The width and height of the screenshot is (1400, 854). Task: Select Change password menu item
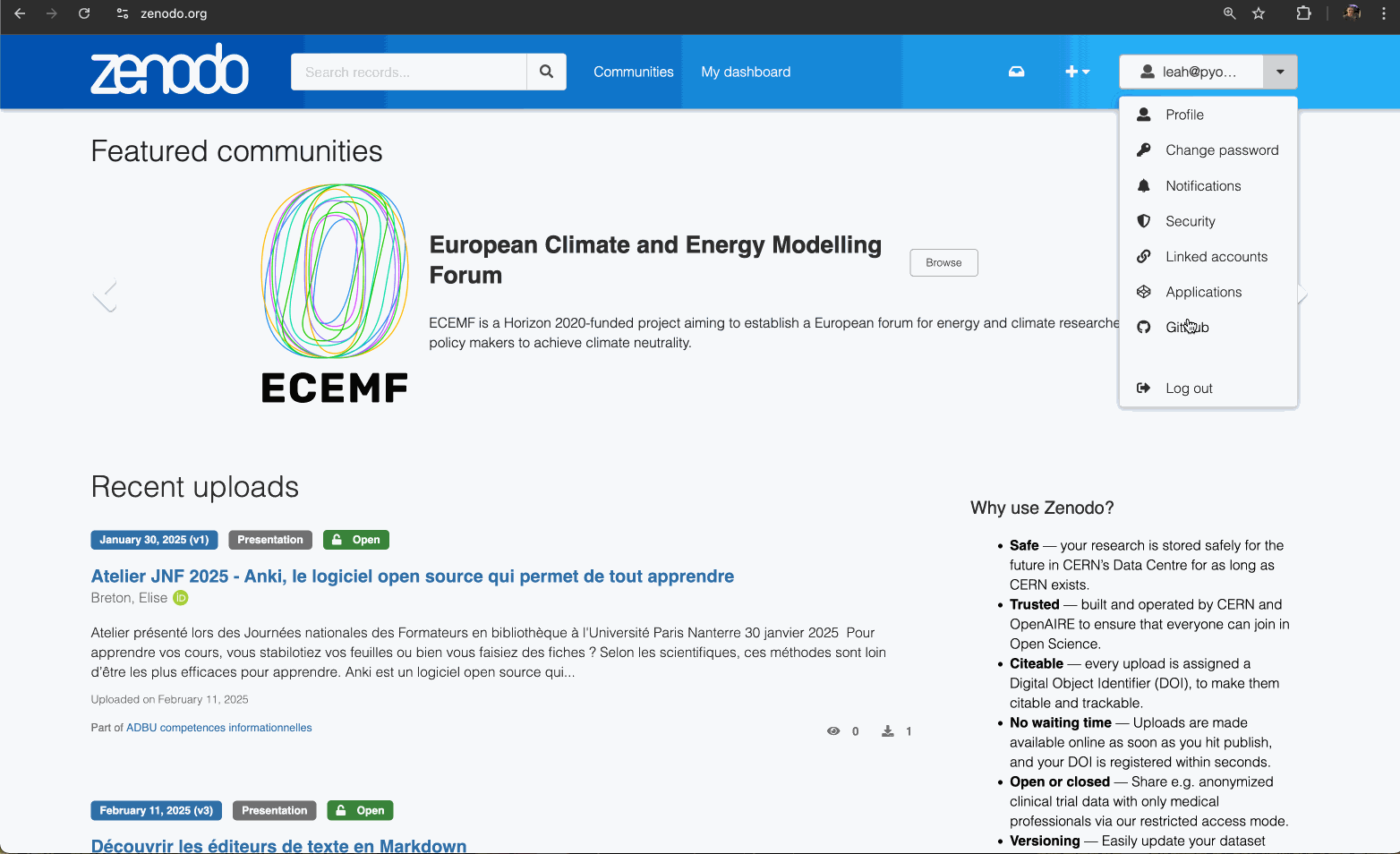[1208, 150]
